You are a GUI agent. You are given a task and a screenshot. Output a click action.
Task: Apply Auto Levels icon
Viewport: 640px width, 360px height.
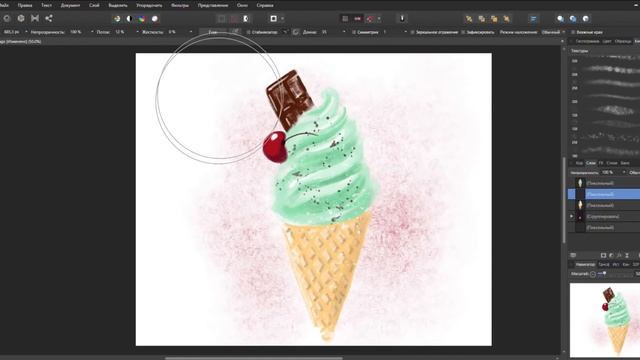[117, 19]
